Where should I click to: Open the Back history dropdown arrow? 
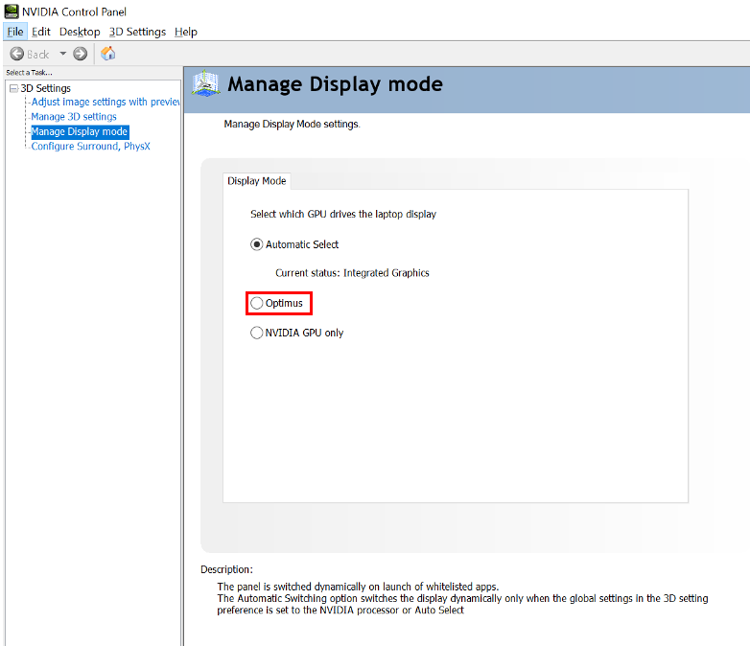62,54
